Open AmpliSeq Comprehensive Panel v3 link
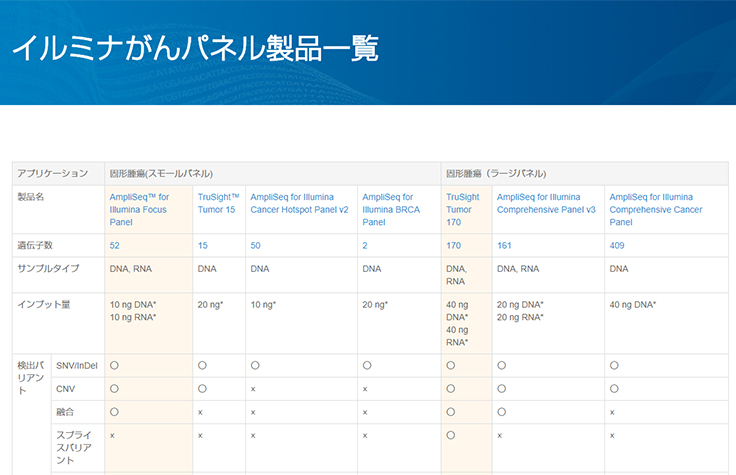Screen dimensions: 736x475 tap(546, 203)
